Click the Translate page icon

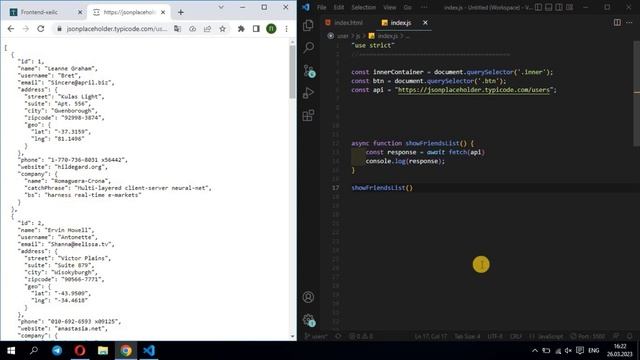point(177,29)
